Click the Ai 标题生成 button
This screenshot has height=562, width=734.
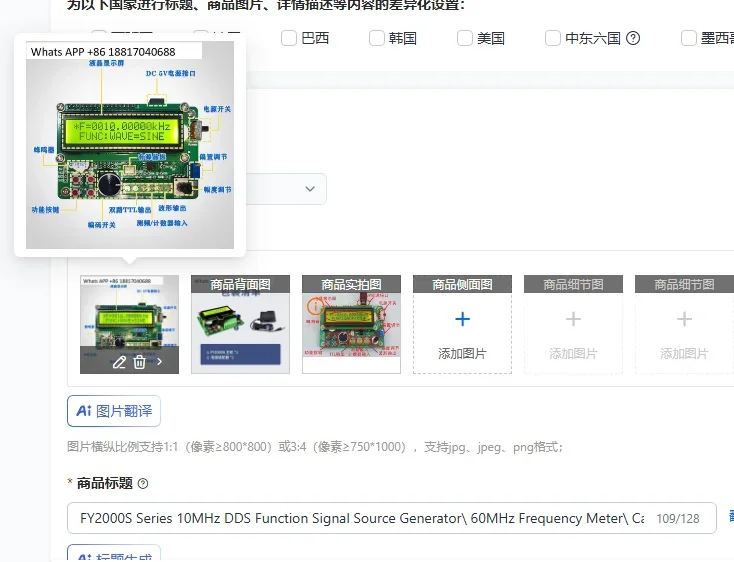(114, 555)
